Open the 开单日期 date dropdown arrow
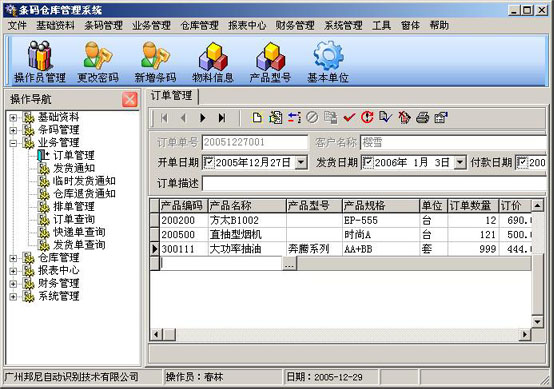This screenshot has width=554, height=389. [x=301, y=163]
